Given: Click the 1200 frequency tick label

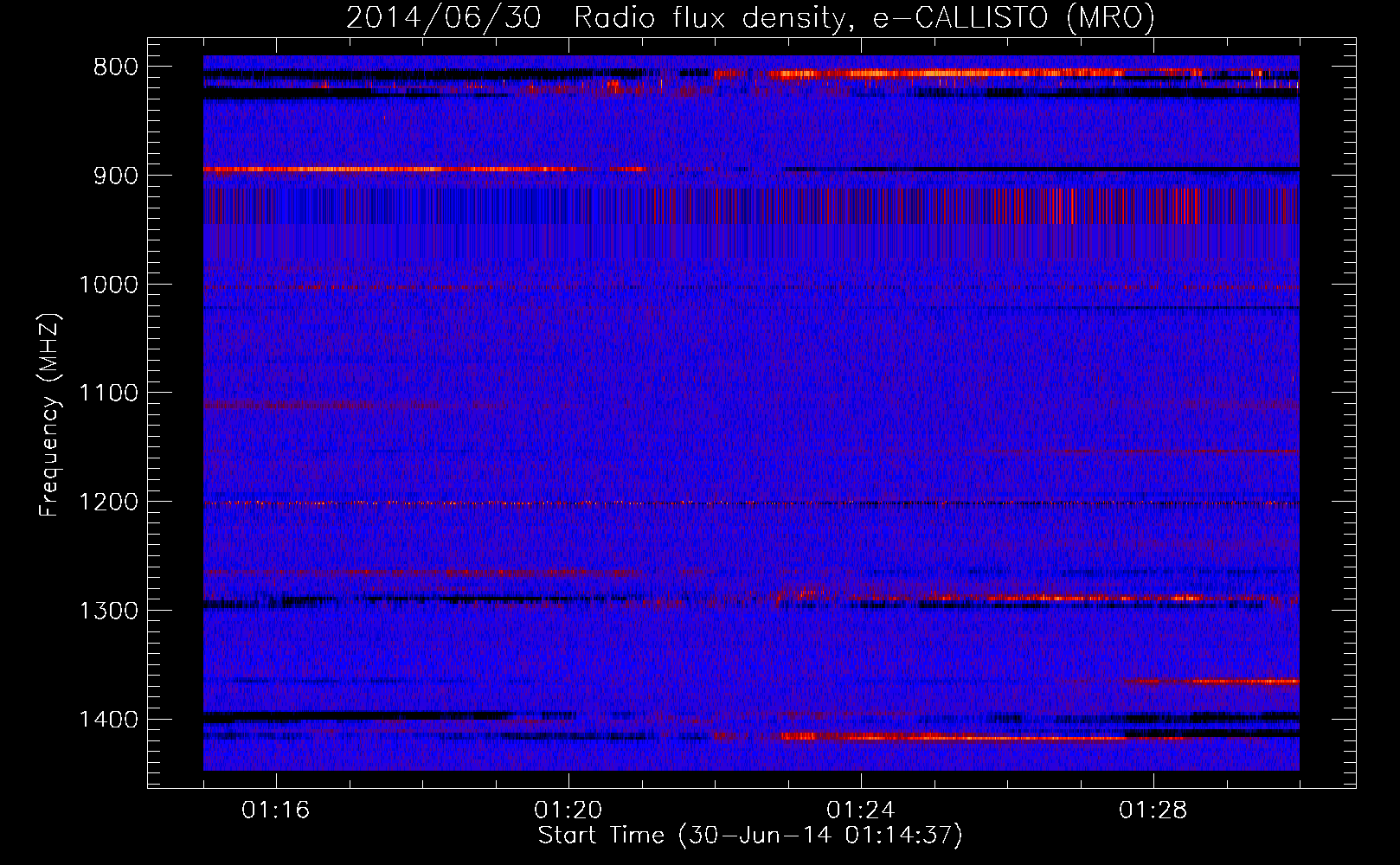Looking at the screenshot, I should [x=108, y=503].
